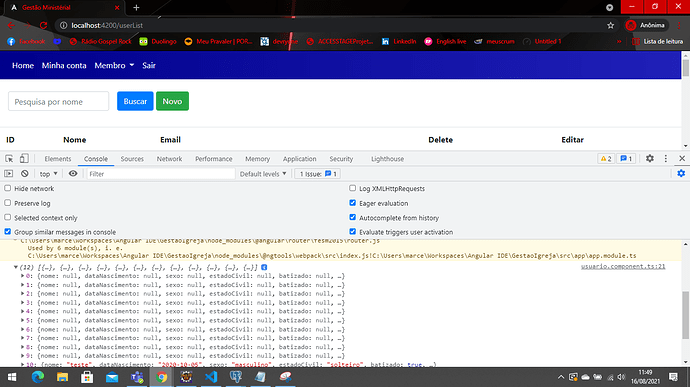This screenshot has width=690, height=387.
Task: Enable Preserve log checkbox
Action: coord(7,203)
